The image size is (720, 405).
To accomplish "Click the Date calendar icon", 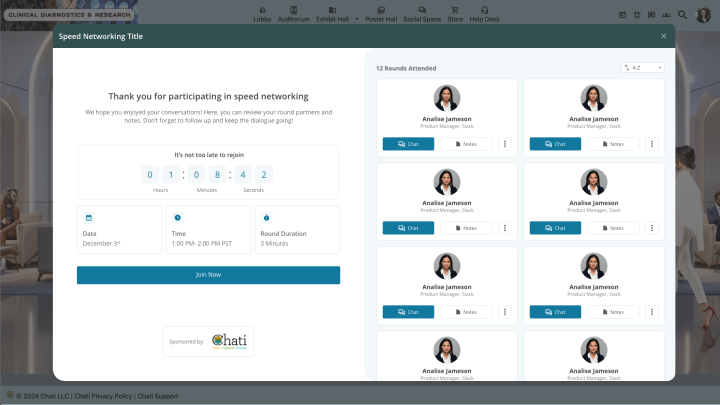I will point(89,218).
